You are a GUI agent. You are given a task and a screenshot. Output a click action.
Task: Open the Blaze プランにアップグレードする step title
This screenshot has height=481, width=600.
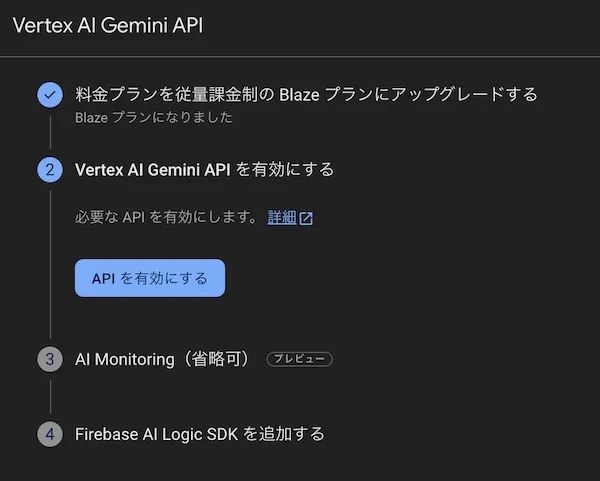tap(306, 94)
